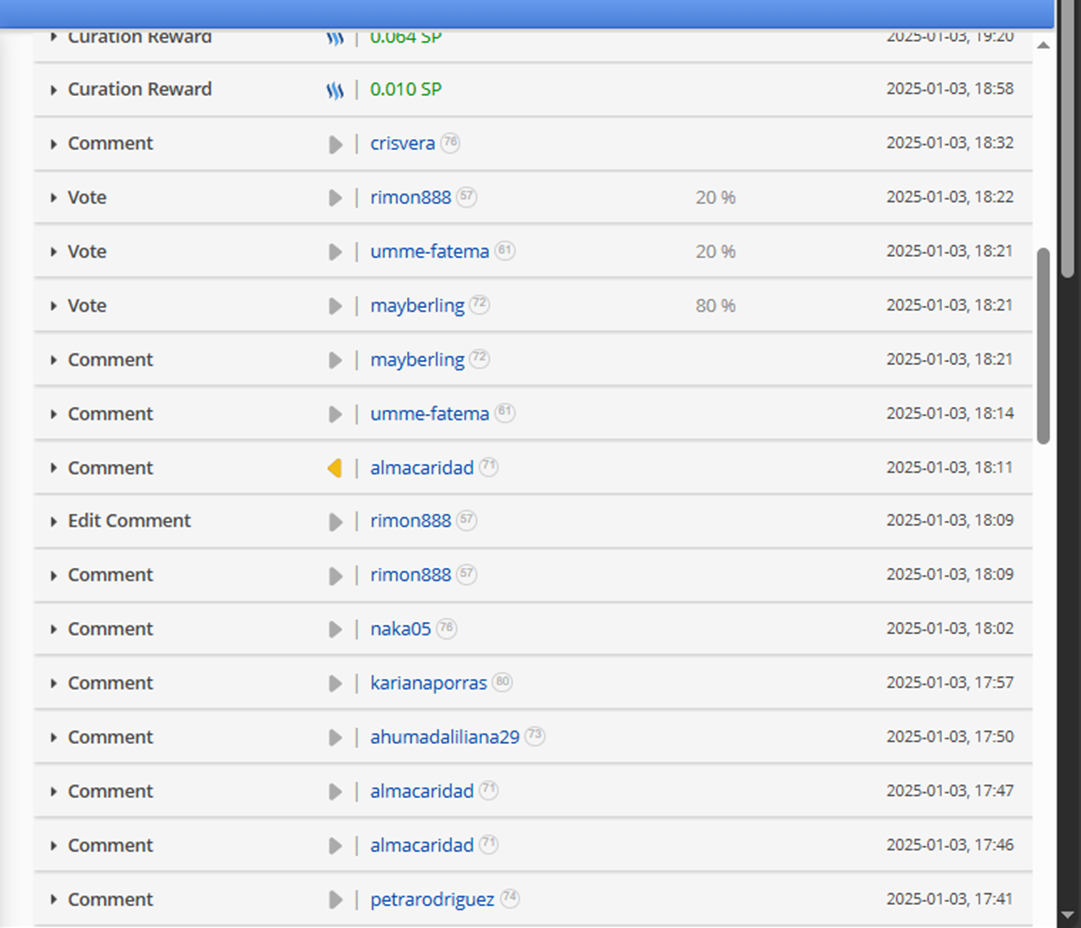Click the arrow icon in rimon888 Vote row
Screen dimensions: 1081x928
point(336,198)
